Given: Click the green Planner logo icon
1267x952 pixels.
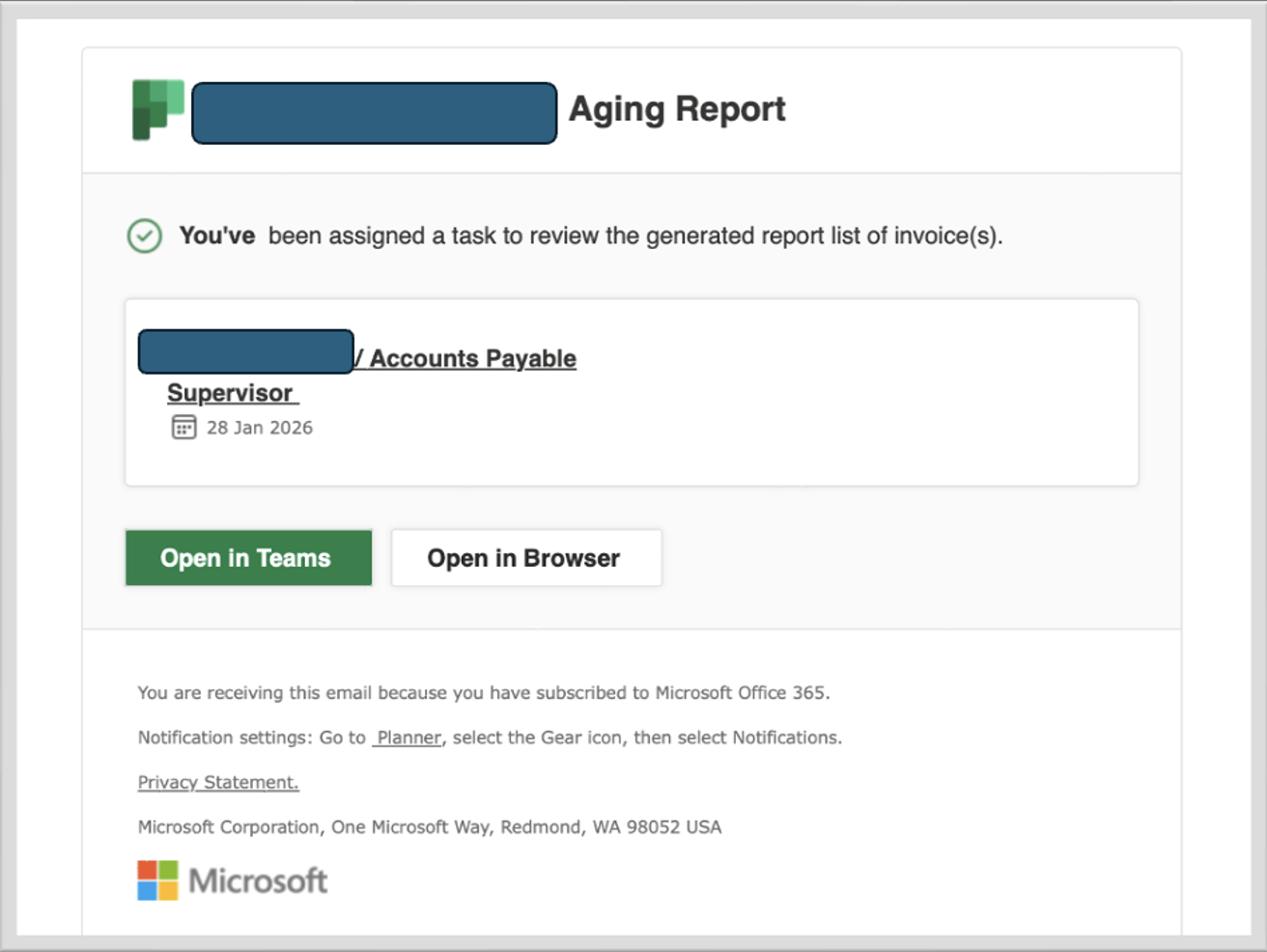Looking at the screenshot, I should coord(157,109).
